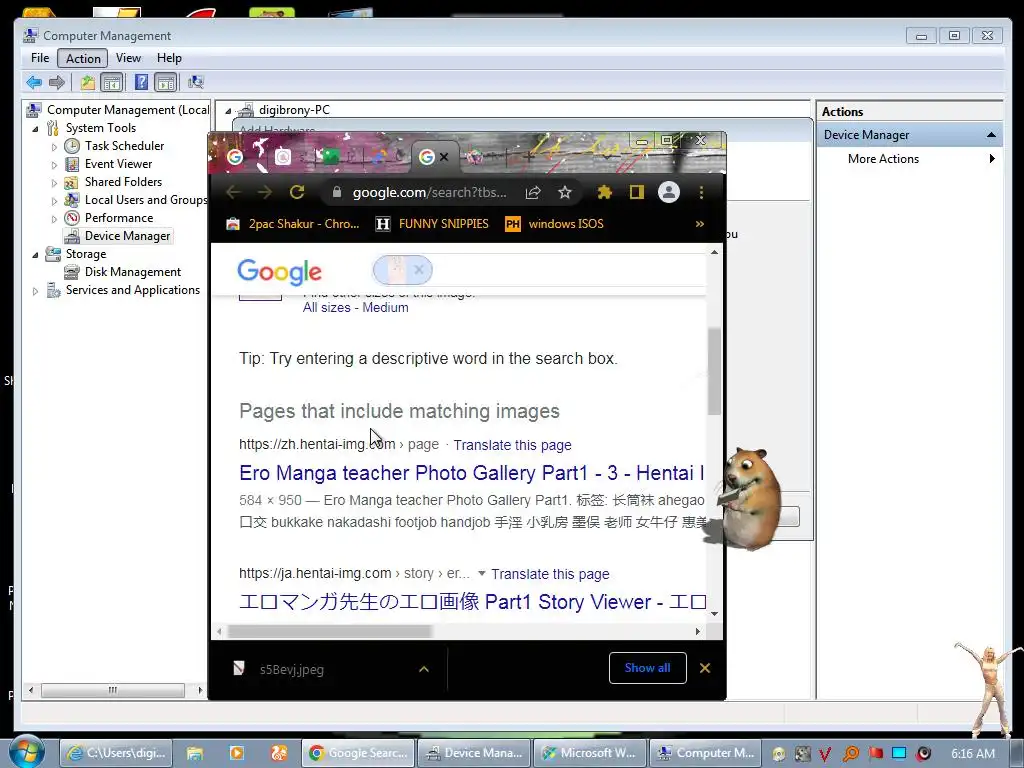Open options chevron for s5Bevj.jpeg download
The image size is (1024, 768).
(x=424, y=669)
